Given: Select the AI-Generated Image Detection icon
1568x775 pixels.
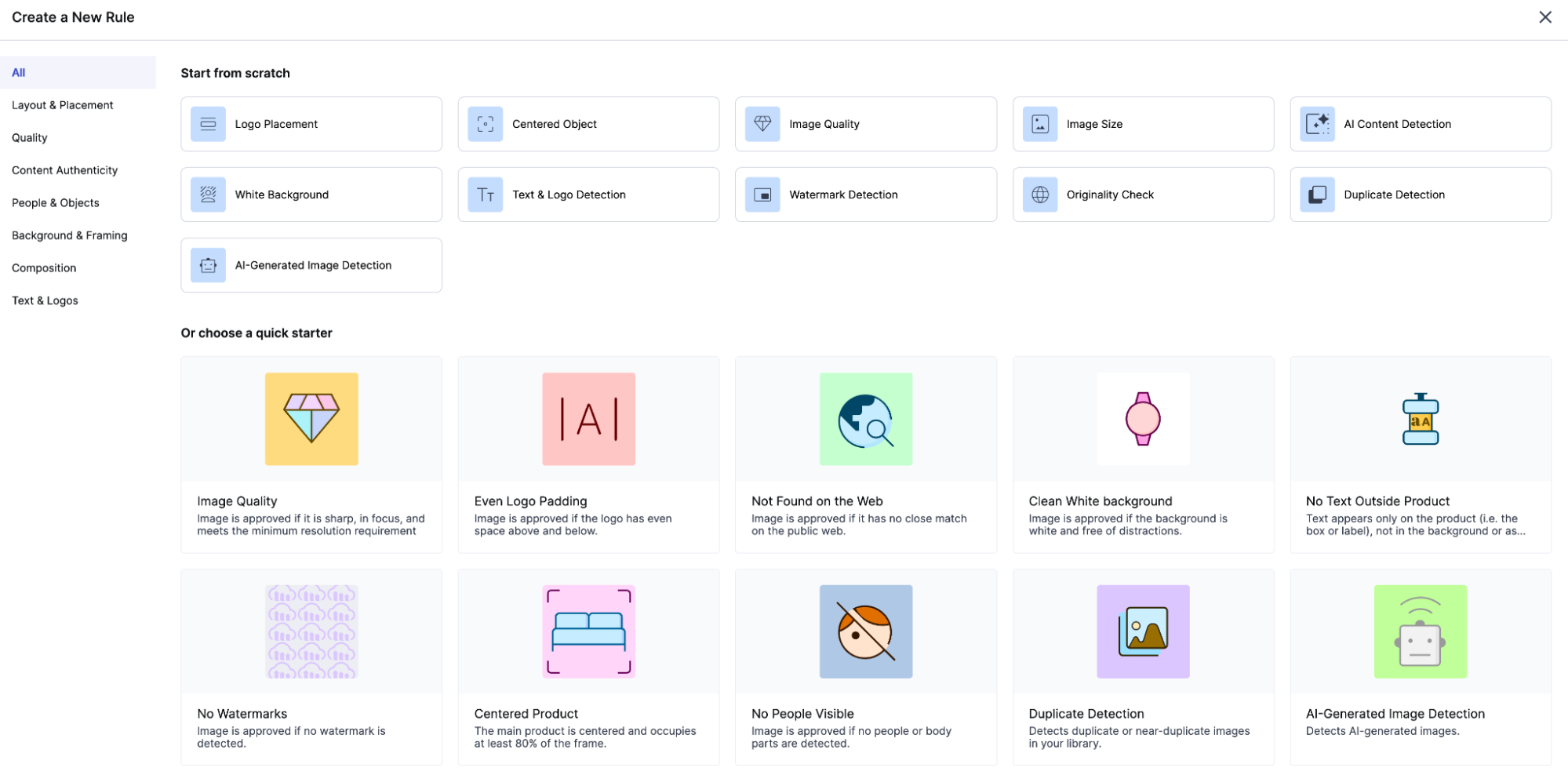Looking at the screenshot, I should click(207, 264).
